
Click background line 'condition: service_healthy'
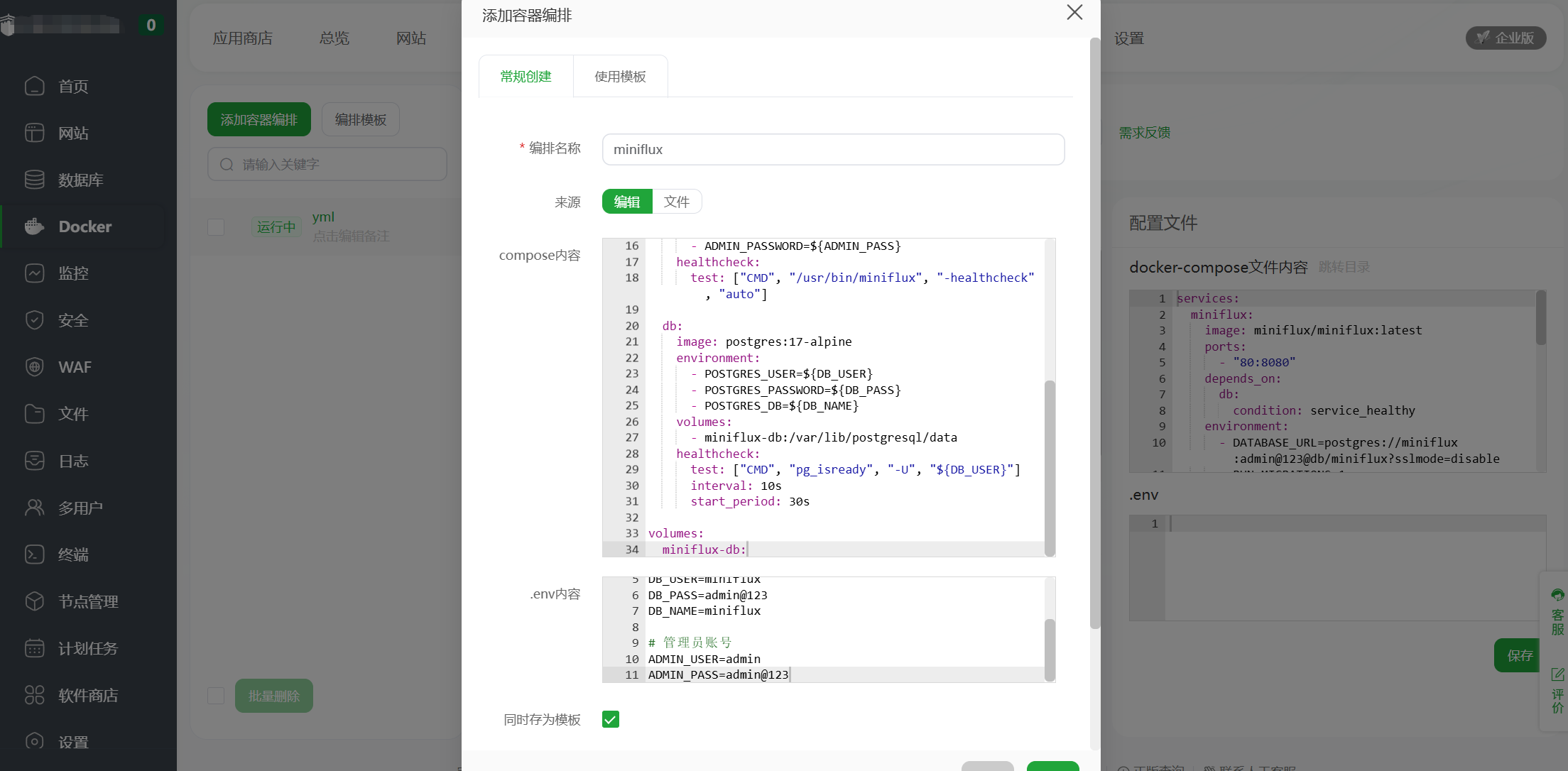1324,410
